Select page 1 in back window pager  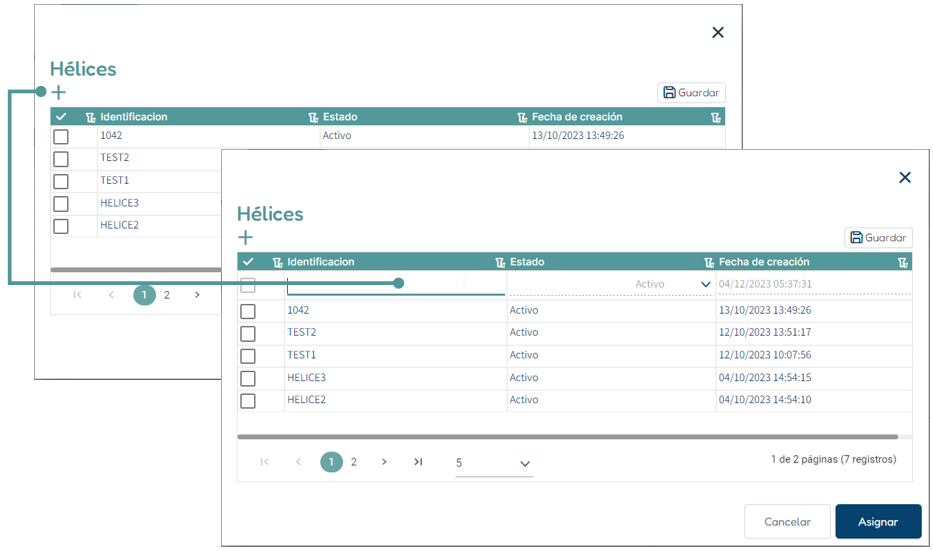pyautogui.click(x=144, y=295)
